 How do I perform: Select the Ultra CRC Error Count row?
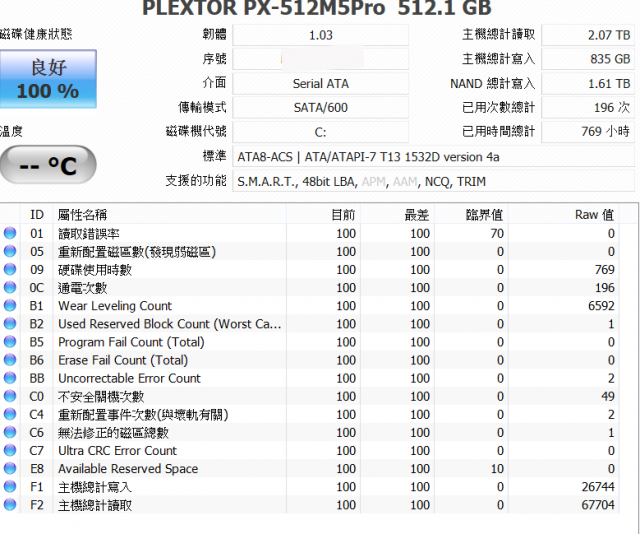pos(309,450)
